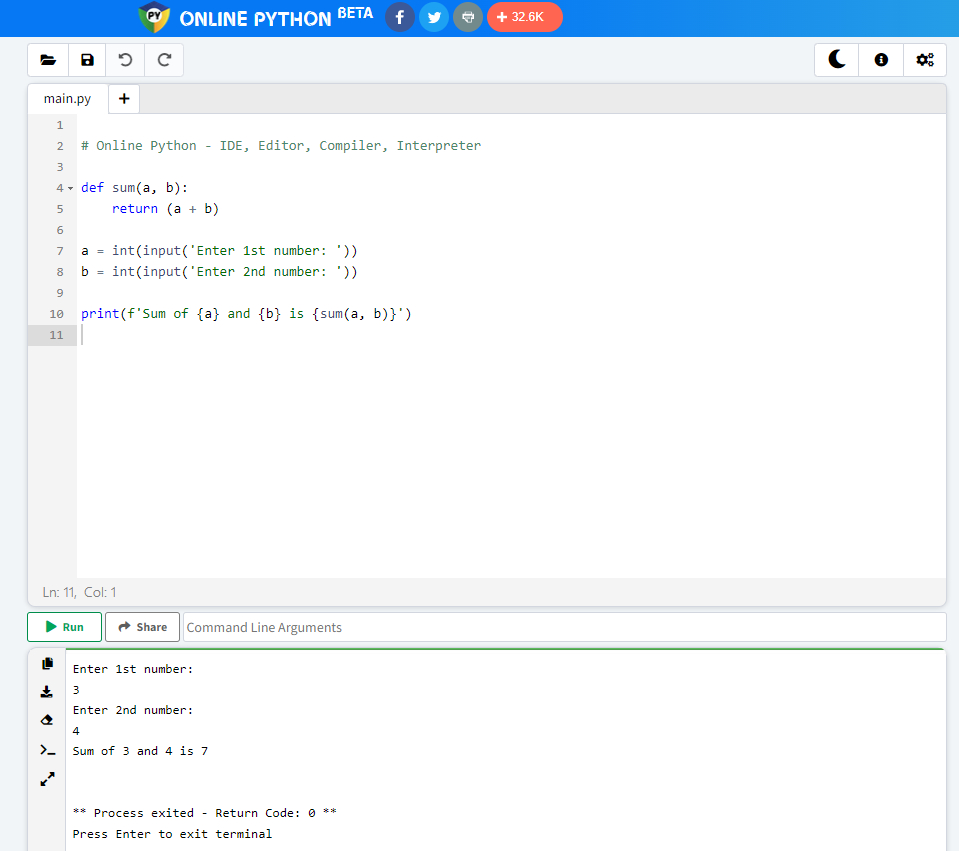Save the file with the floppy disk icon
Screen dimensions: 959x851
click(87, 60)
